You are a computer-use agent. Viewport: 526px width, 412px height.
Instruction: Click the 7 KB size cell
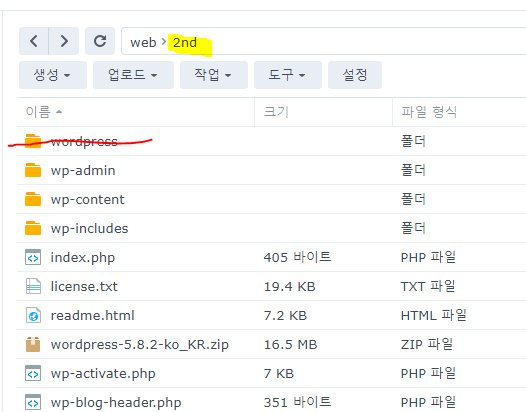[x=279, y=374]
